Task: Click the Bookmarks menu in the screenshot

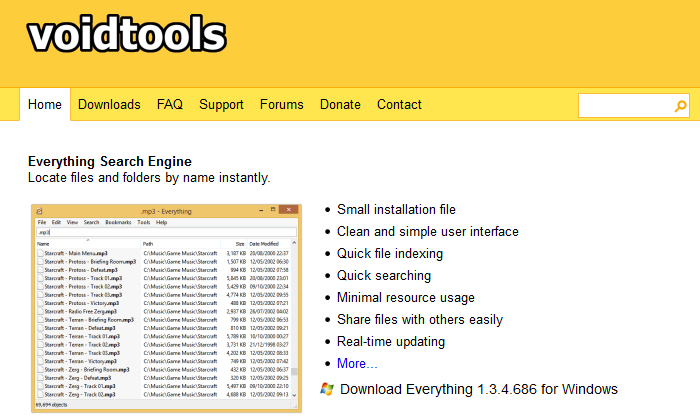Action: click(118, 222)
